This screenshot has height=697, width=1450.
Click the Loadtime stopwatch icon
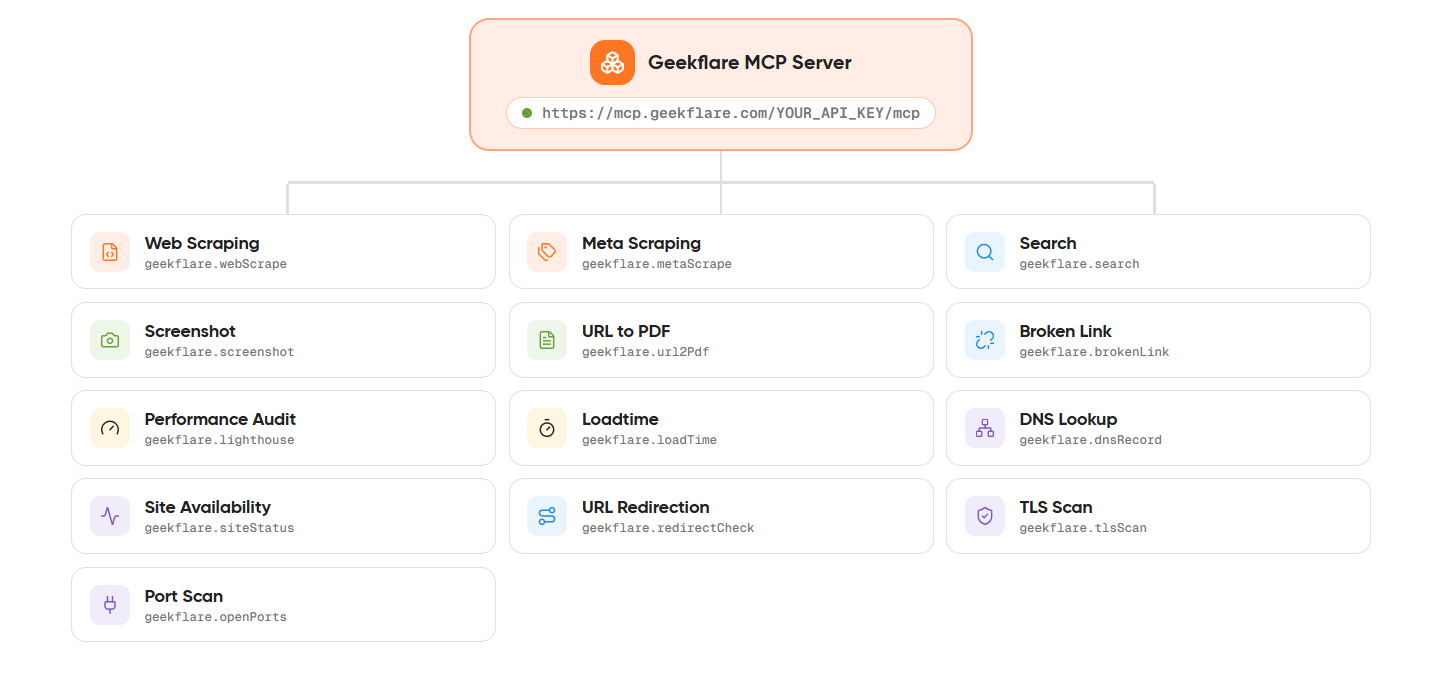547,428
